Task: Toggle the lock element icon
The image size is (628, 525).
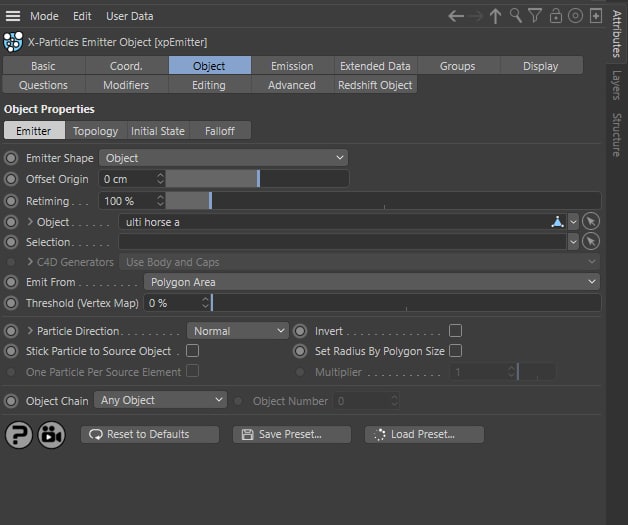Action: click(556, 16)
